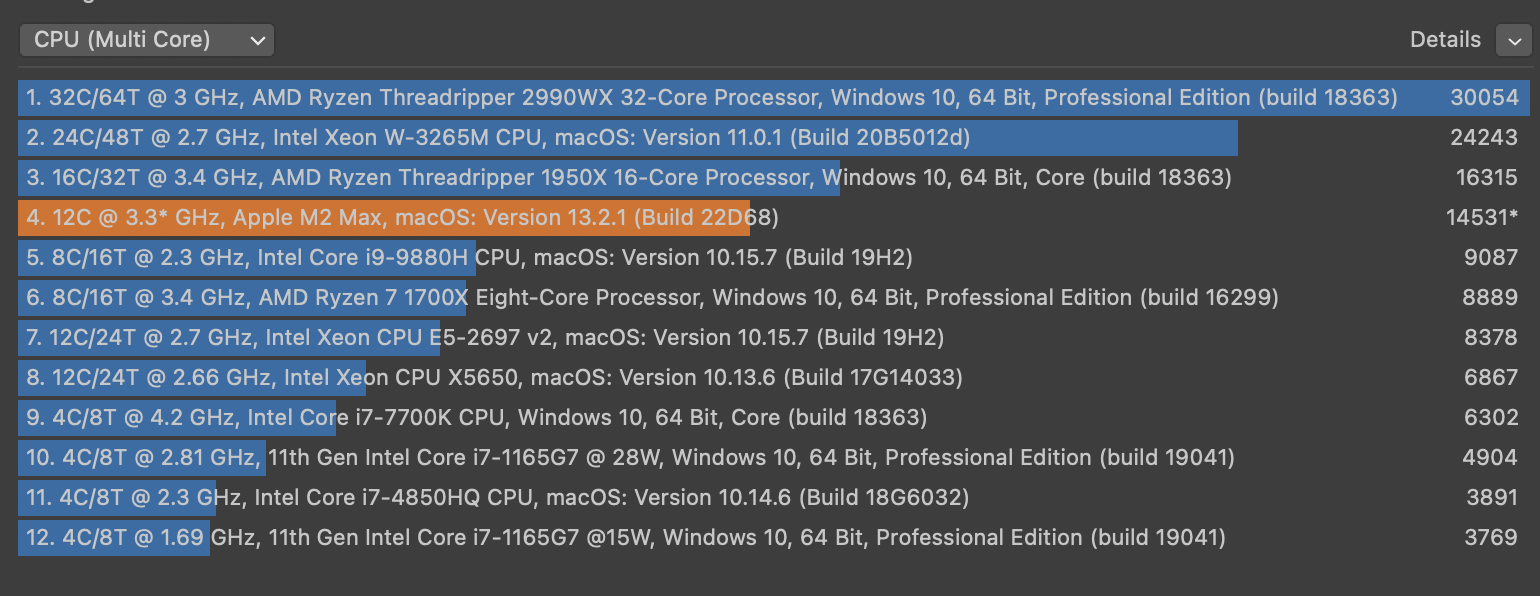Click the orange M2 Max progress bar
Image resolution: width=1540 pixels, height=596 pixels.
(384, 218)
